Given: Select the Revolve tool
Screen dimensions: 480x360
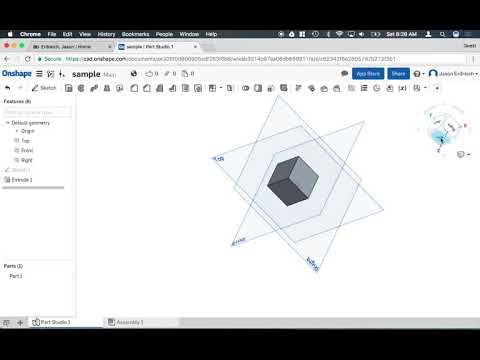Looking at the screenshot, I should pos(81,88).
